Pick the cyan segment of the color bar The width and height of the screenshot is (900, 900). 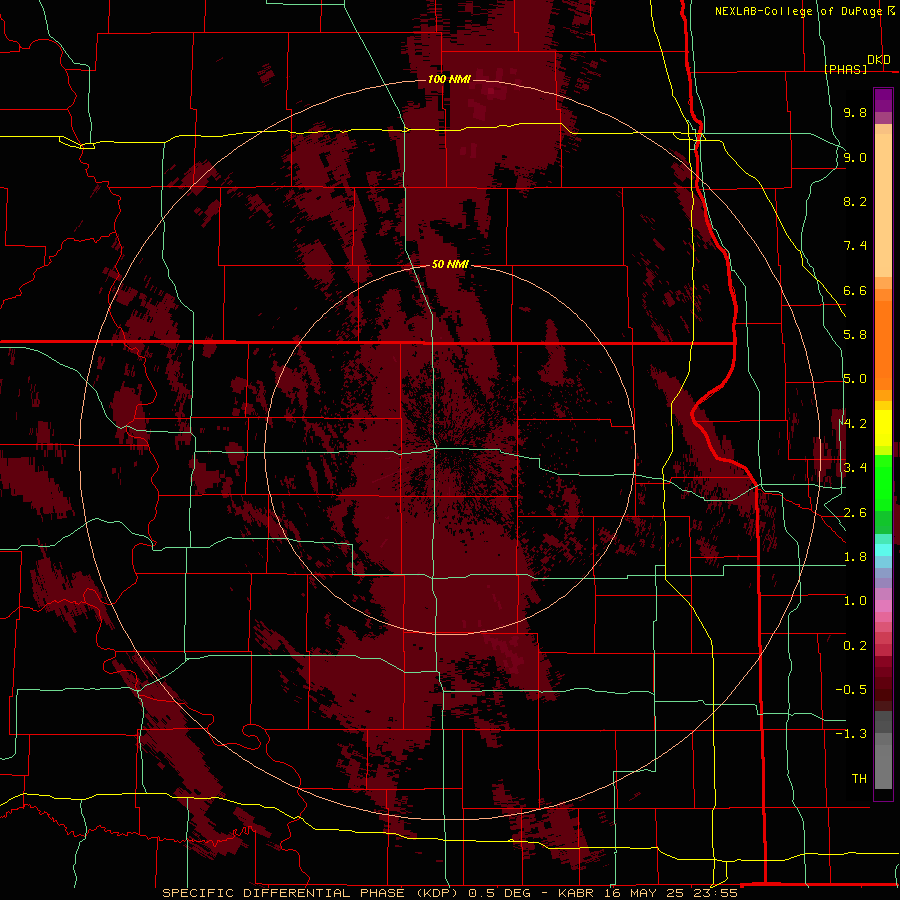pyautogui.click(x=883, y=549)
